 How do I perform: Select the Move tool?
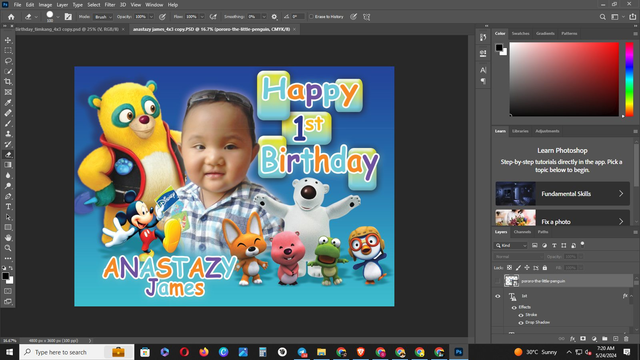[x=8, y=40]
